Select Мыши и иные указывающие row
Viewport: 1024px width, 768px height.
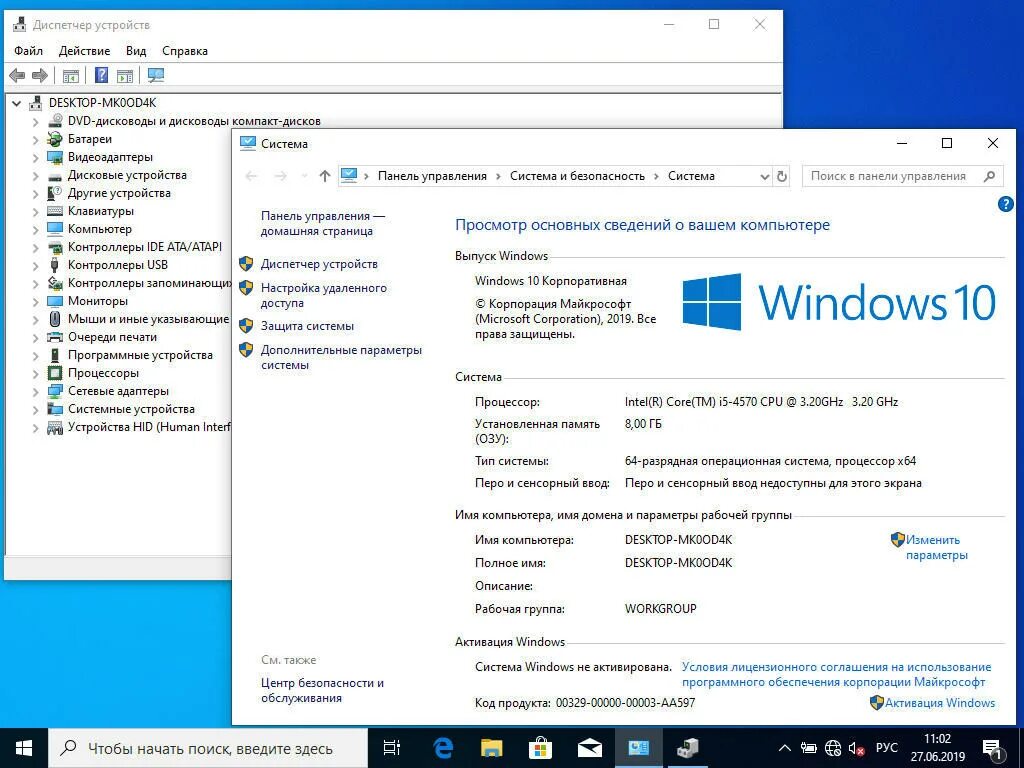click(x=148, y=319)
